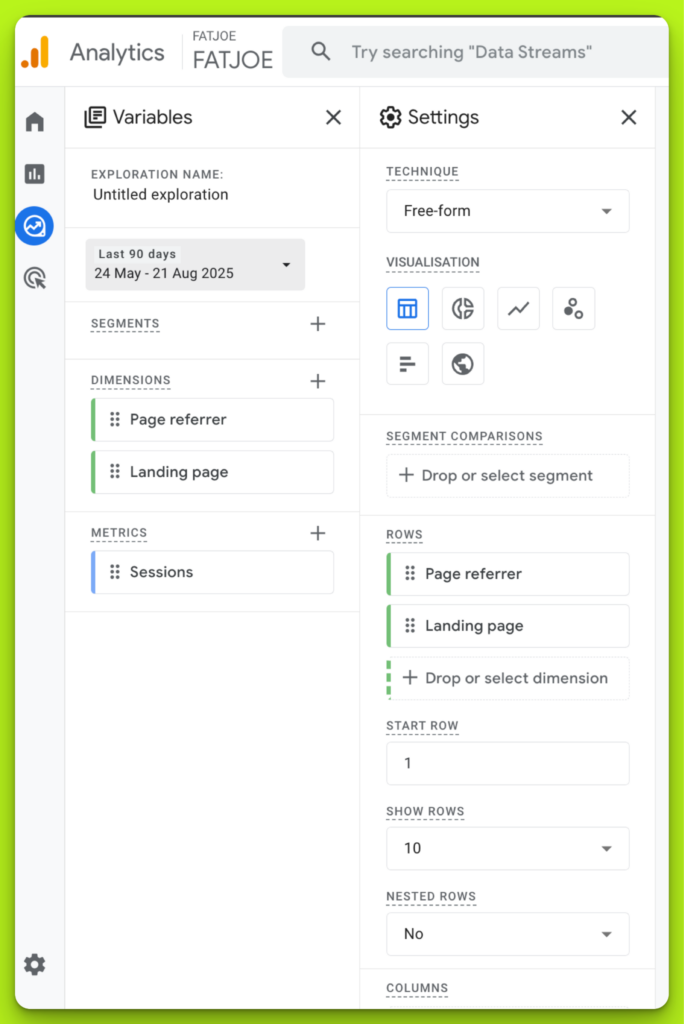This screenshot has width=684, height=1024.
Task: Add a new segment with plus icon
Action: (318, 324)
